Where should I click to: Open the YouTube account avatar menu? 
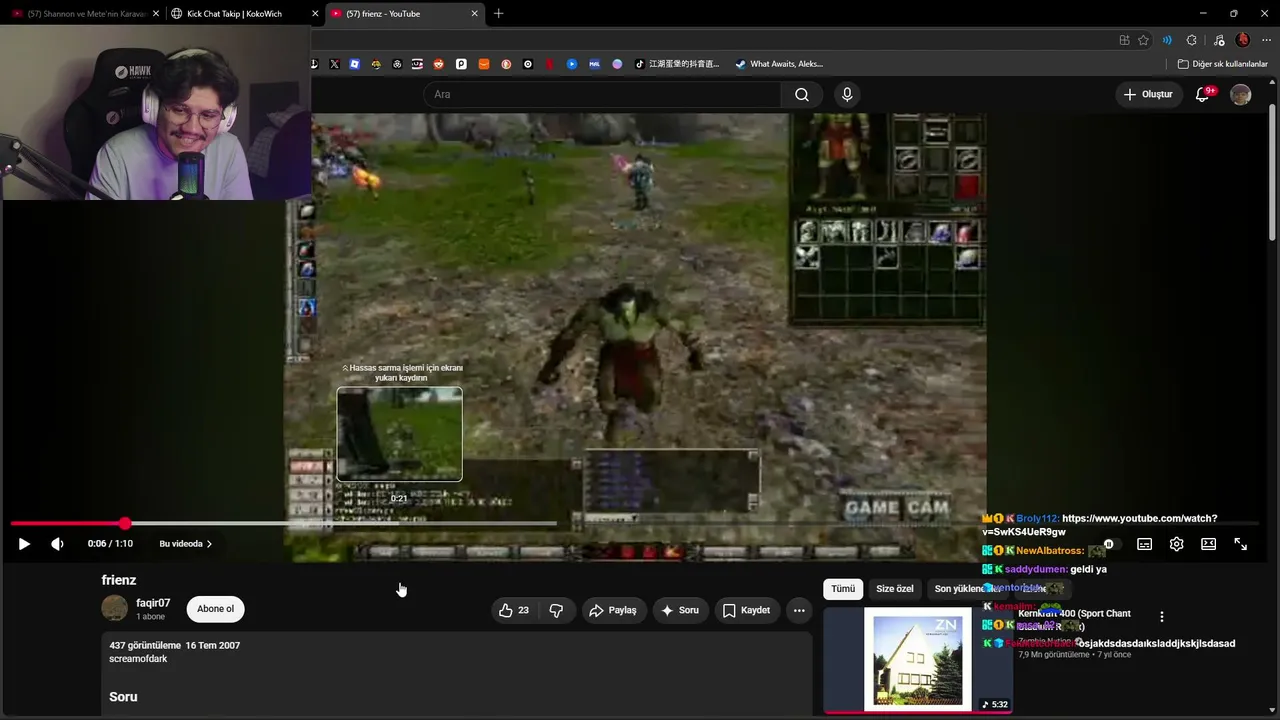coord(1241,94)
